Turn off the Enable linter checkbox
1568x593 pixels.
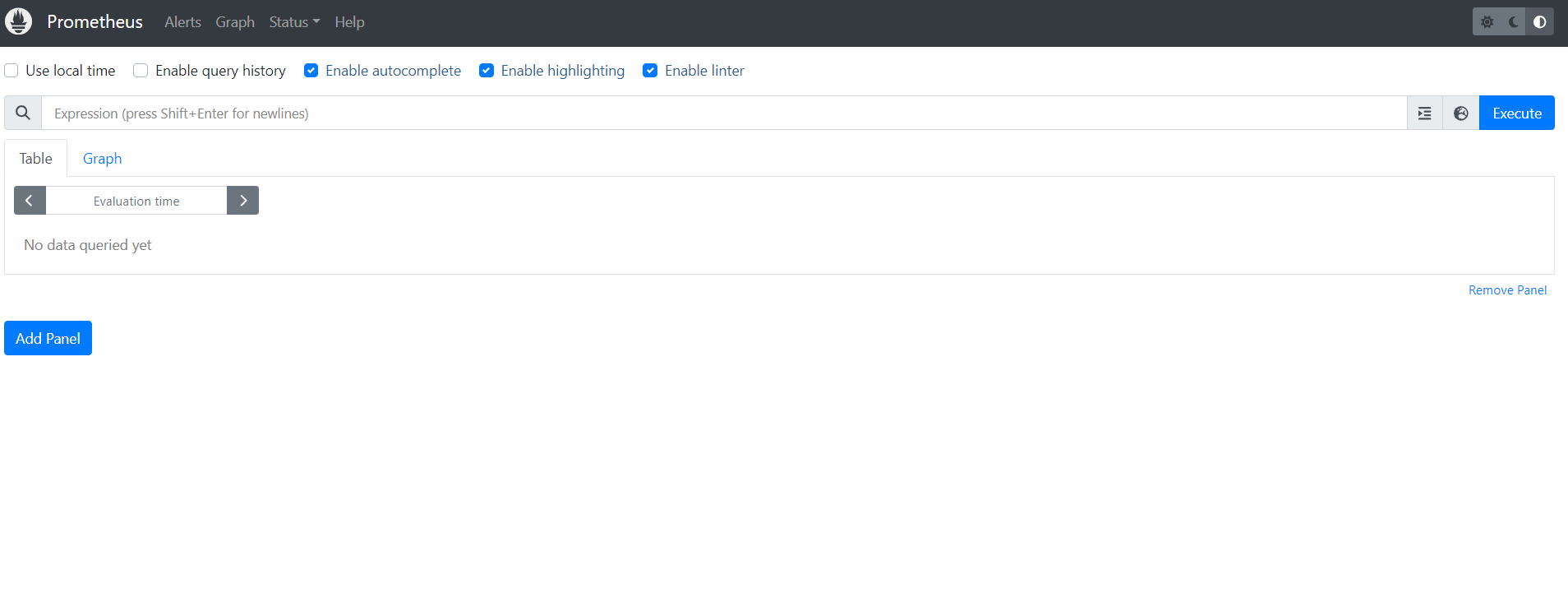click(x=650, y=71)
